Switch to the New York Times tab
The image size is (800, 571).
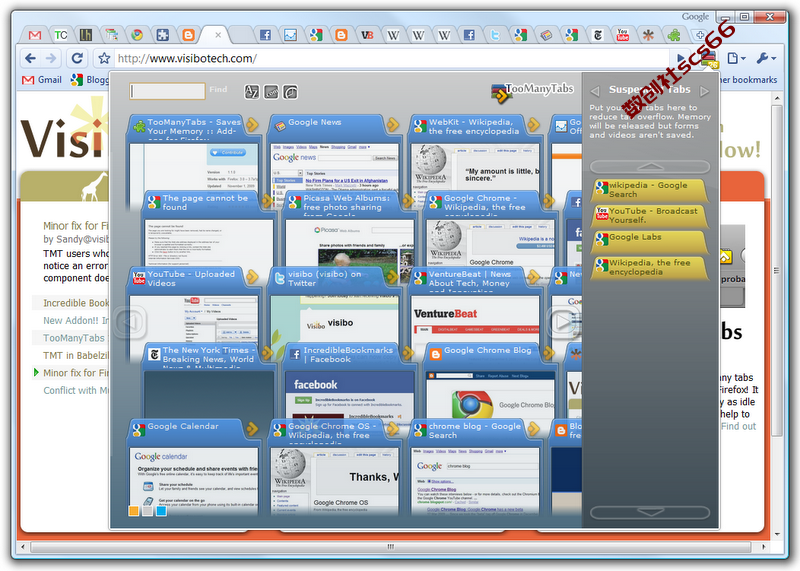(597, 35)
